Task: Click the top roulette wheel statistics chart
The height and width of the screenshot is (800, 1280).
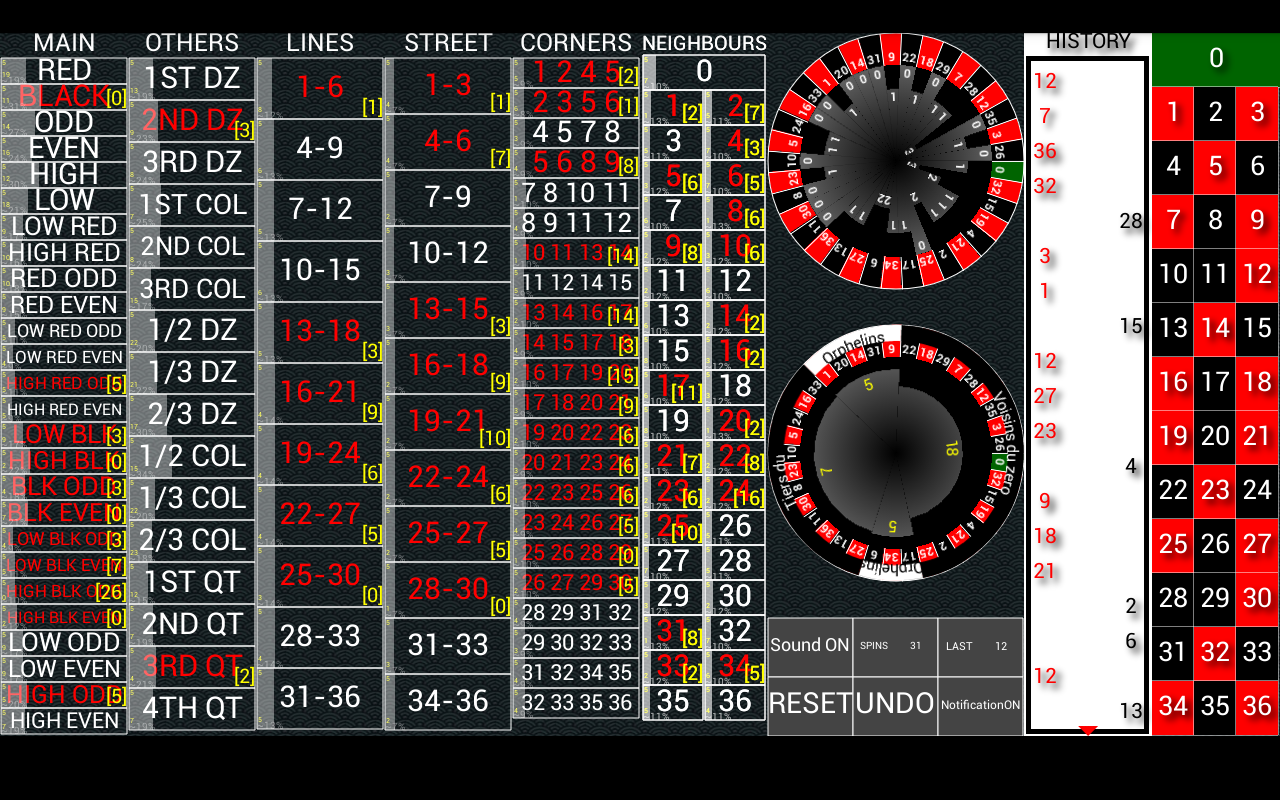Action: click(x=895, y=162)
